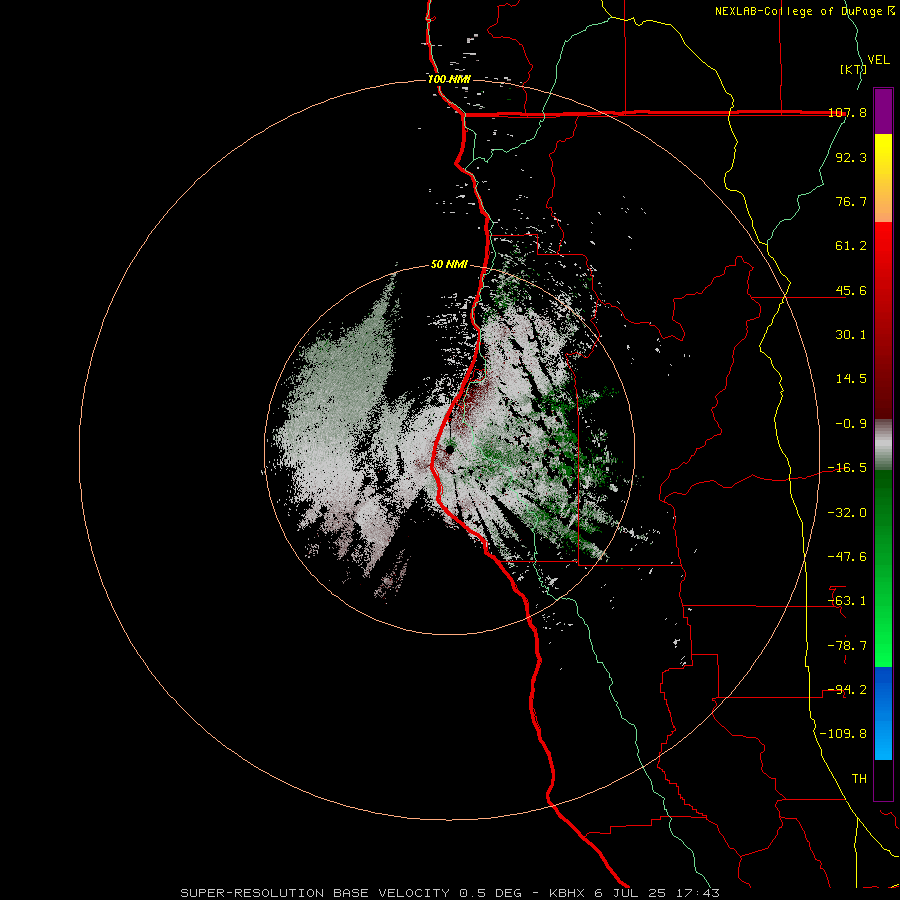This screenshot has width=900, height=900.
Task: Click the 30.1 scale value
Action: (x=851, y=335)
